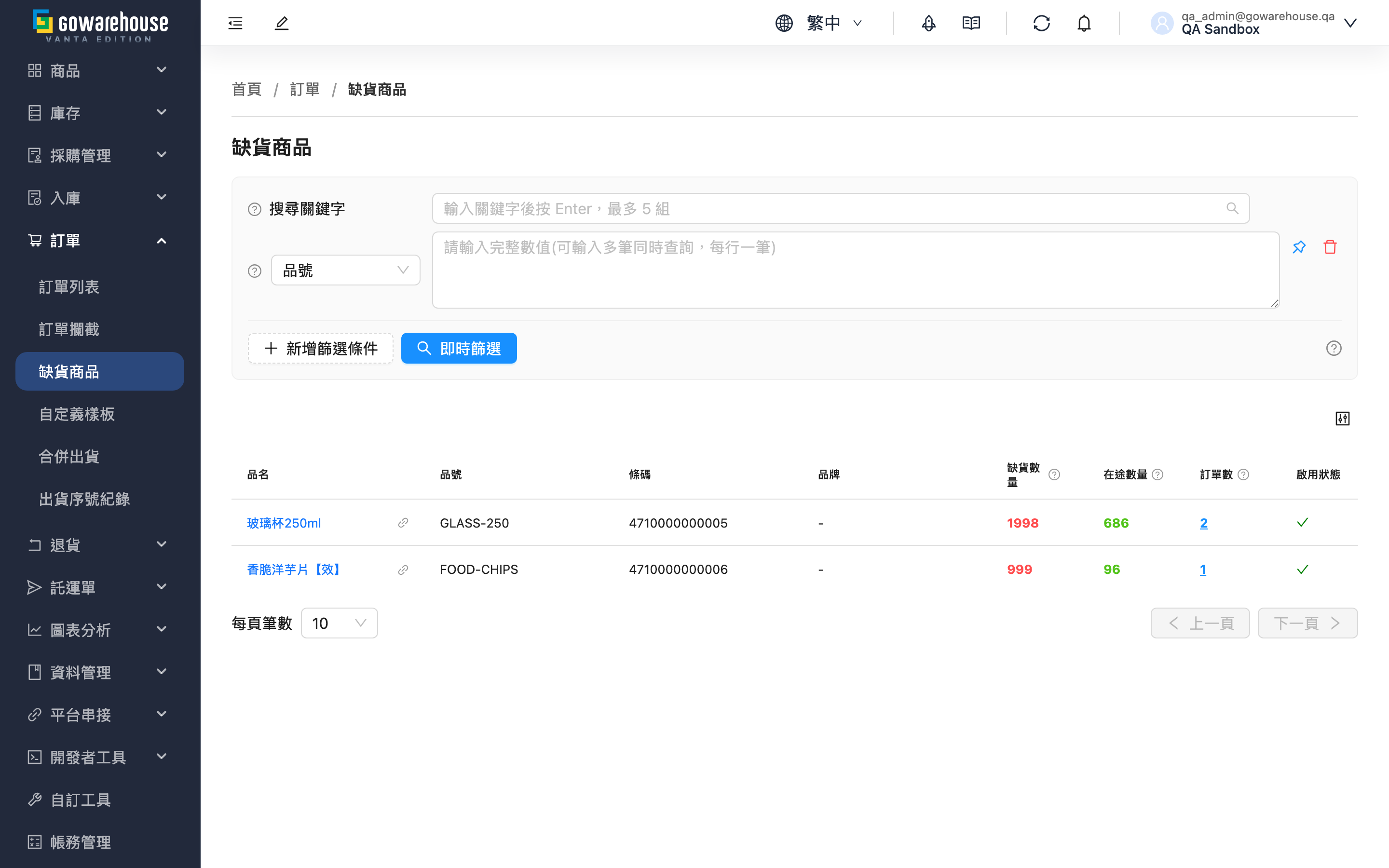
Task: Click help icon at filter panel bottom right
Action: (x=1334, y=348)
